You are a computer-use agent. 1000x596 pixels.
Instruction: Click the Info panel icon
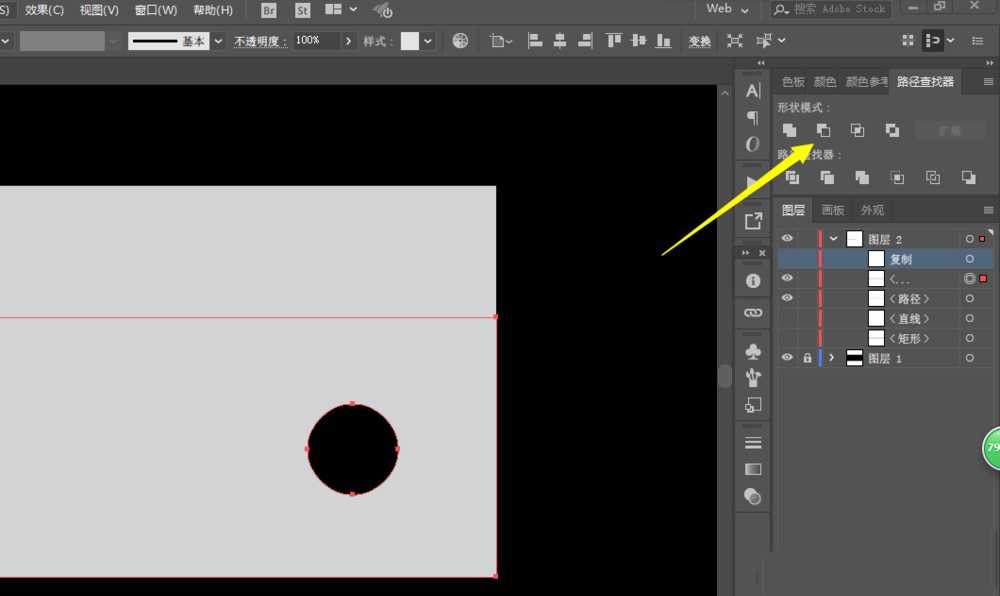pyautogui.click(x=753, y=281)
